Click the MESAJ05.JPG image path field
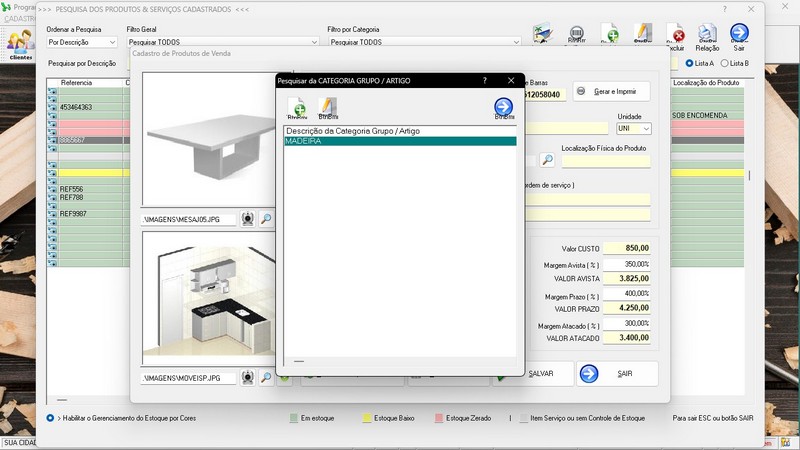800x450 pixels. (x=188, y=219)
